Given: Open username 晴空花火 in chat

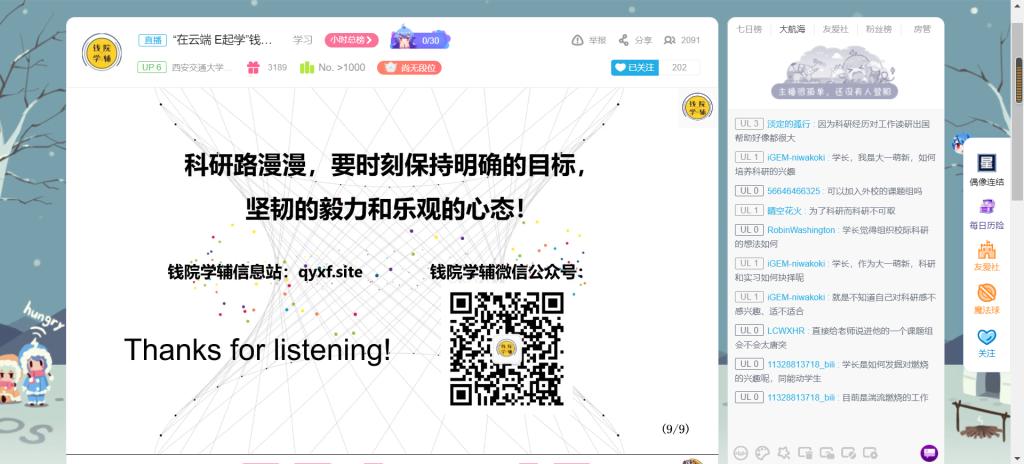Looking at the screenshot, I should point(784,210).
